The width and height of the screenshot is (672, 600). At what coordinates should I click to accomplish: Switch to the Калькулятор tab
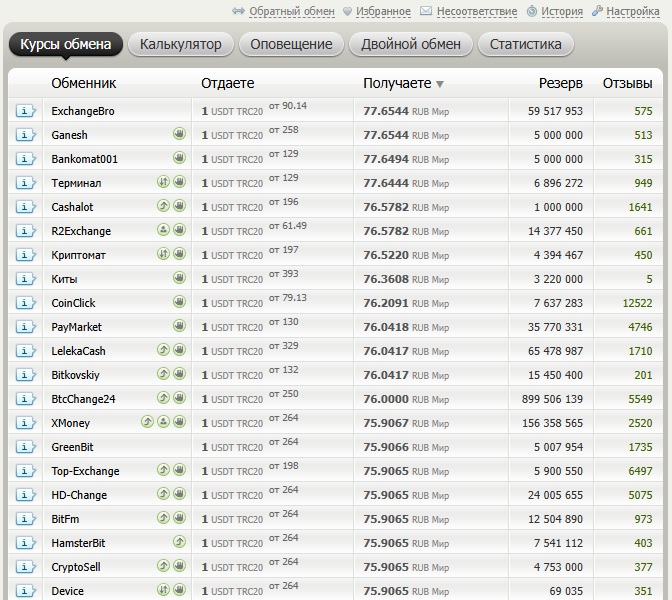[180, 44]
